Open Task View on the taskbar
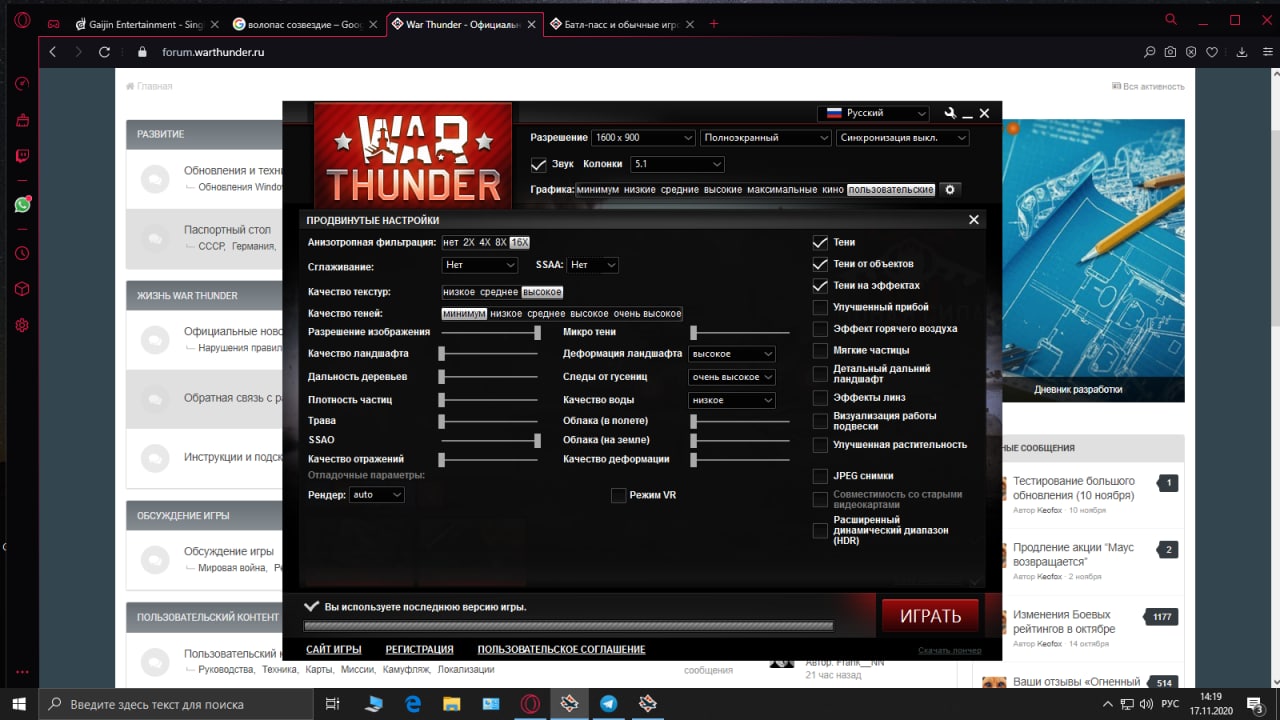 click(x=333, y=704)
